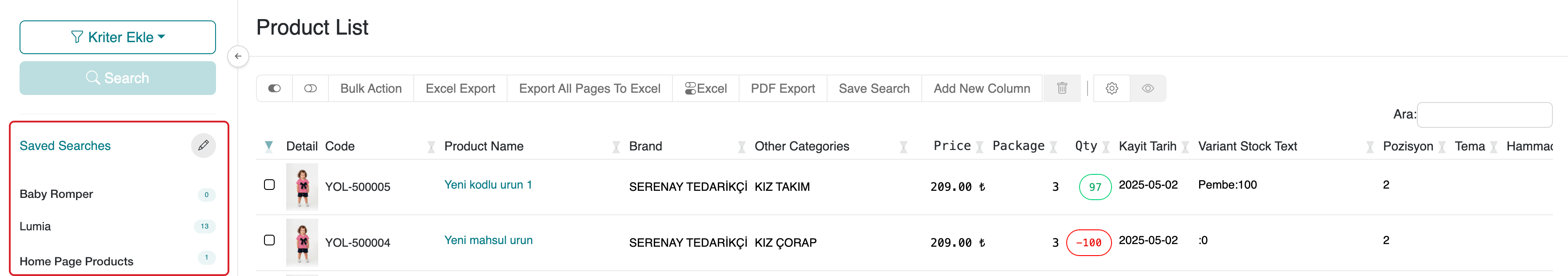
Task: Open the Kriter Ekle dropdown
Action: (x=117, y=37)
